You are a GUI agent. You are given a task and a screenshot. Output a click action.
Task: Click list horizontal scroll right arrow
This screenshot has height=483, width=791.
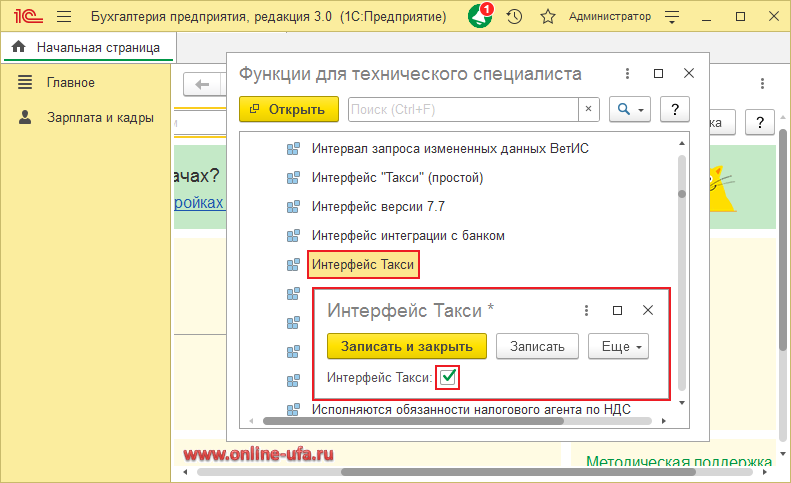pos(663,421)
